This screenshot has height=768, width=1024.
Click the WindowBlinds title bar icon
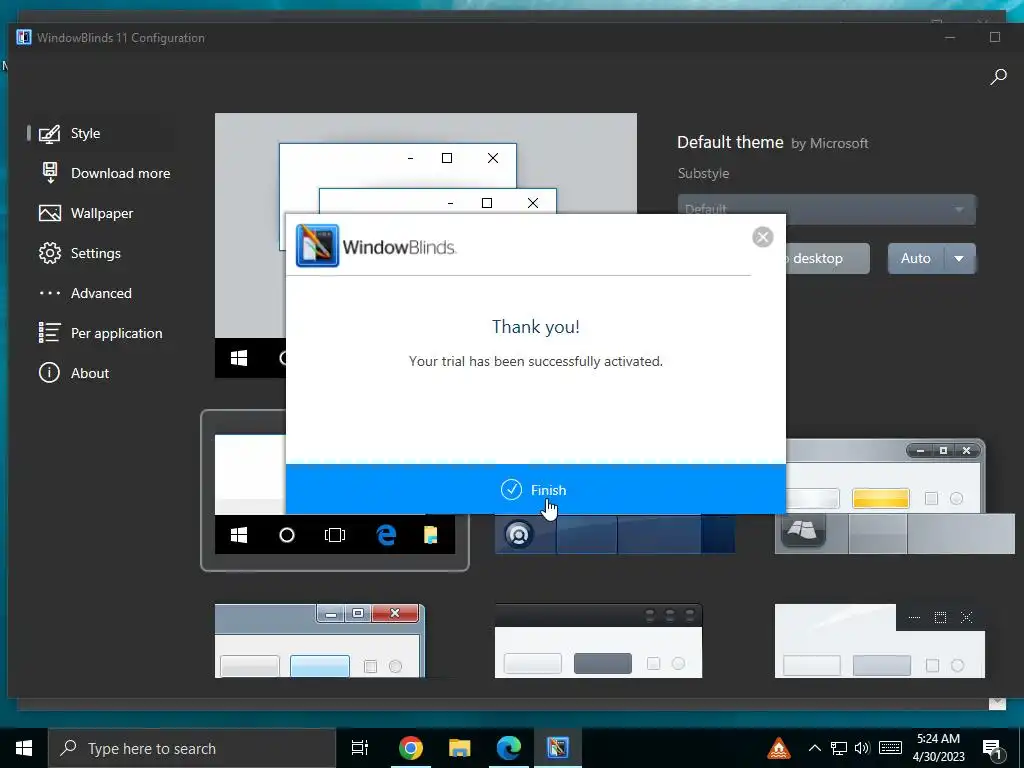[x=24, y=37]
